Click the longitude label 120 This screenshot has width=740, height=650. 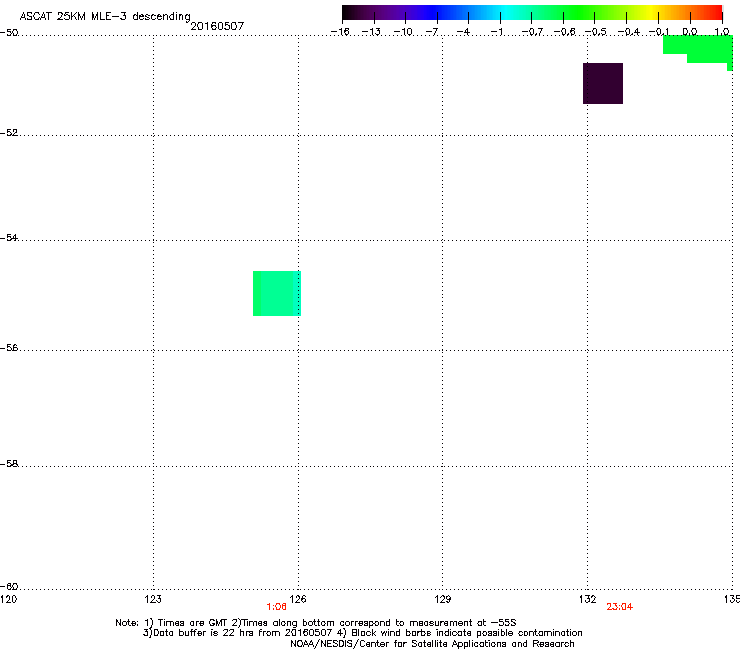(x=8, y=599)
